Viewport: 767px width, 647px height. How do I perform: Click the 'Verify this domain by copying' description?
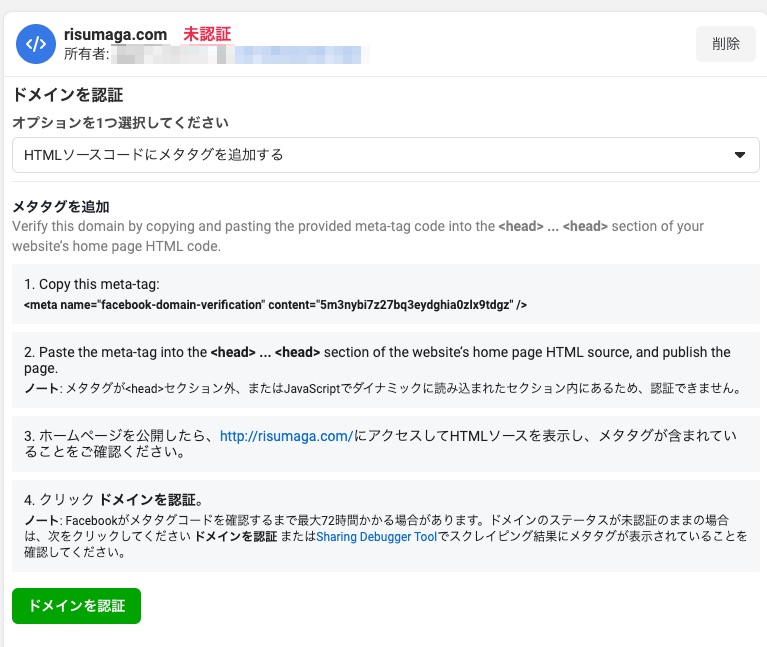[358, 236]
